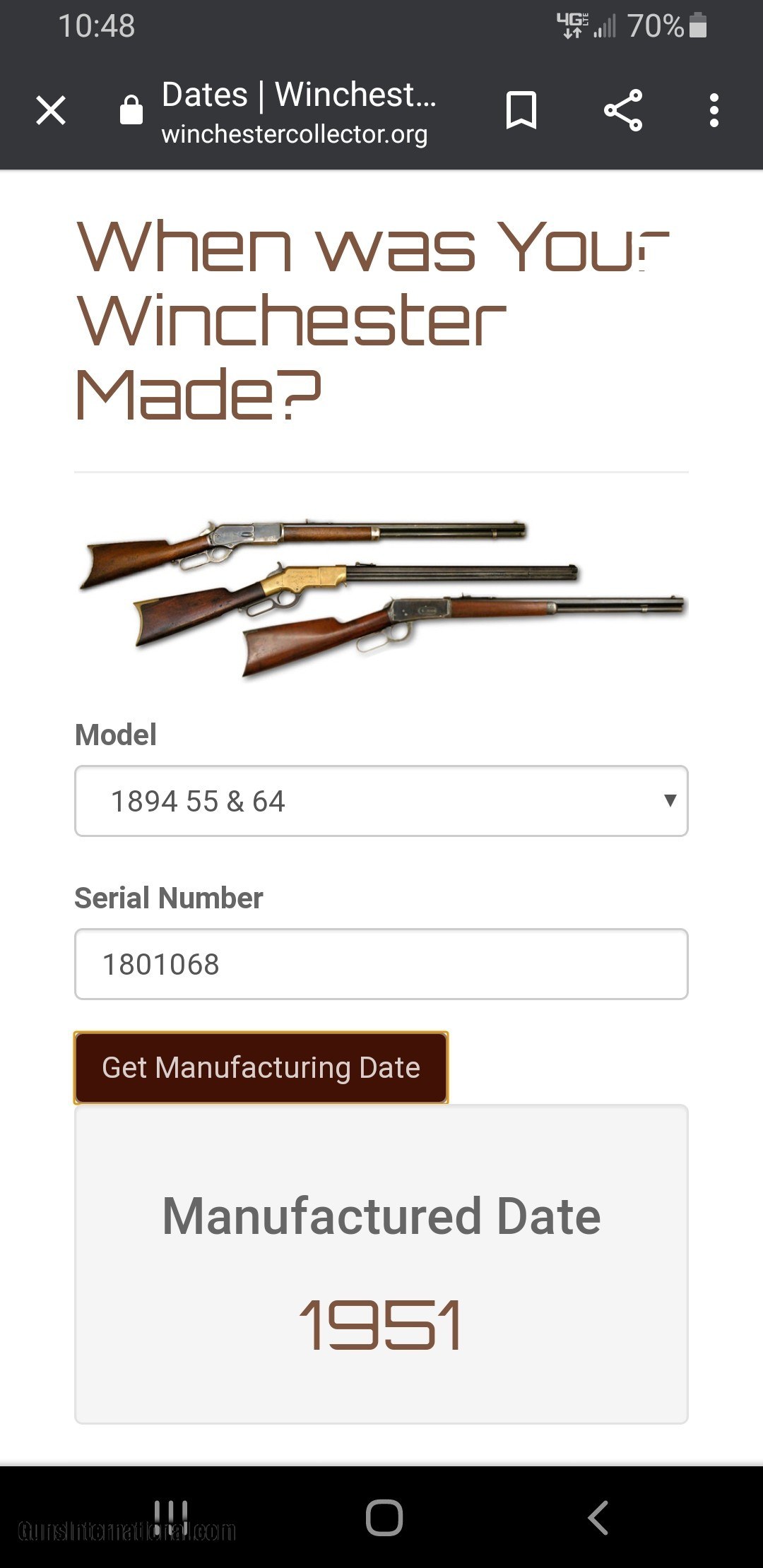Open the three-dot overflow menu

point(714,111)
